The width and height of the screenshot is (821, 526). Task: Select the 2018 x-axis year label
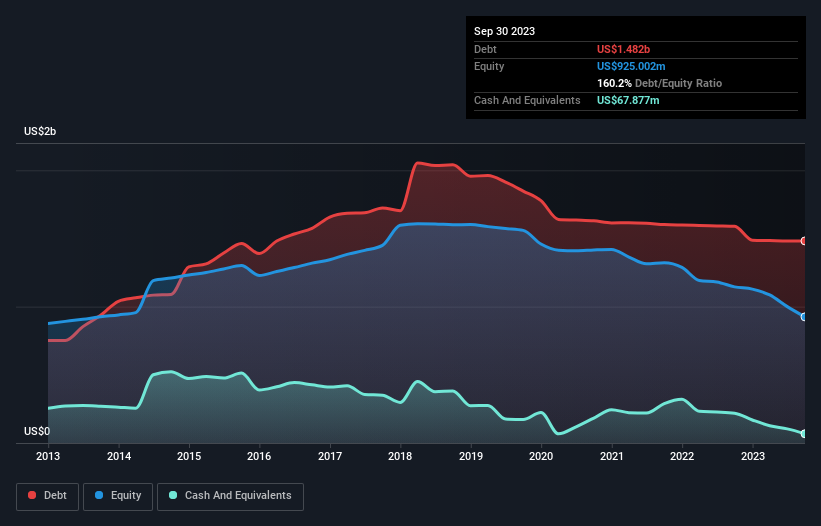pos(400,457)
